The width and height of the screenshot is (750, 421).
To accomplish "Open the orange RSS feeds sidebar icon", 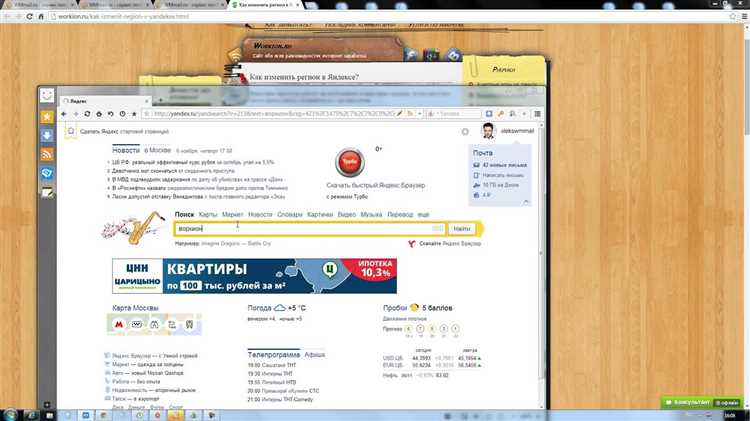I will point(47,154).
